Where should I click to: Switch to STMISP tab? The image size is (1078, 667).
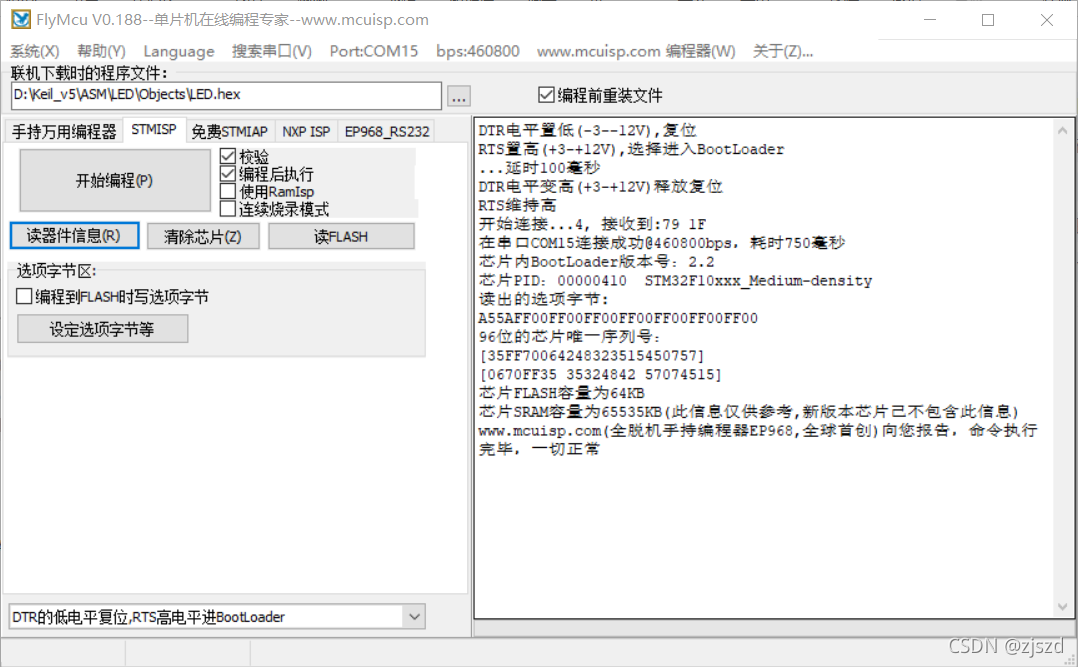pos(154,129)
